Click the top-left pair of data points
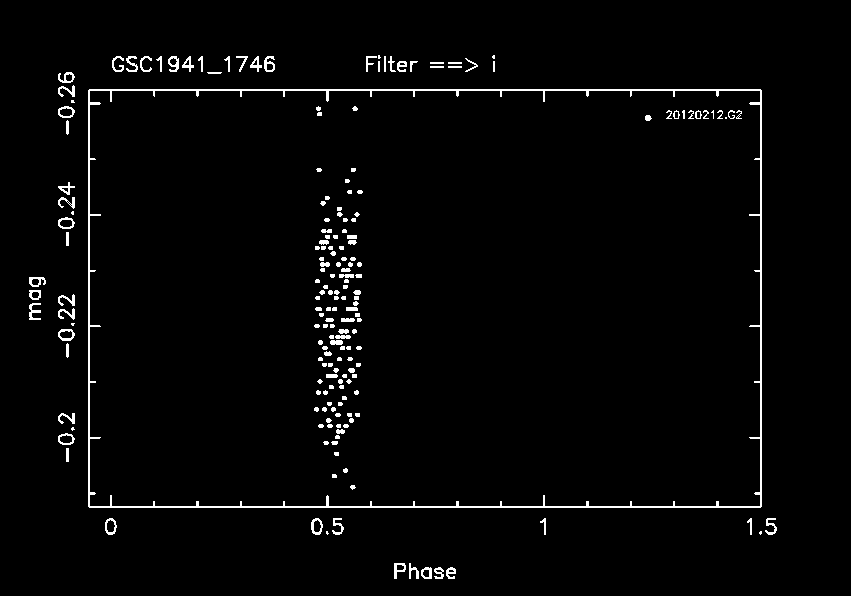 (319, 111)
